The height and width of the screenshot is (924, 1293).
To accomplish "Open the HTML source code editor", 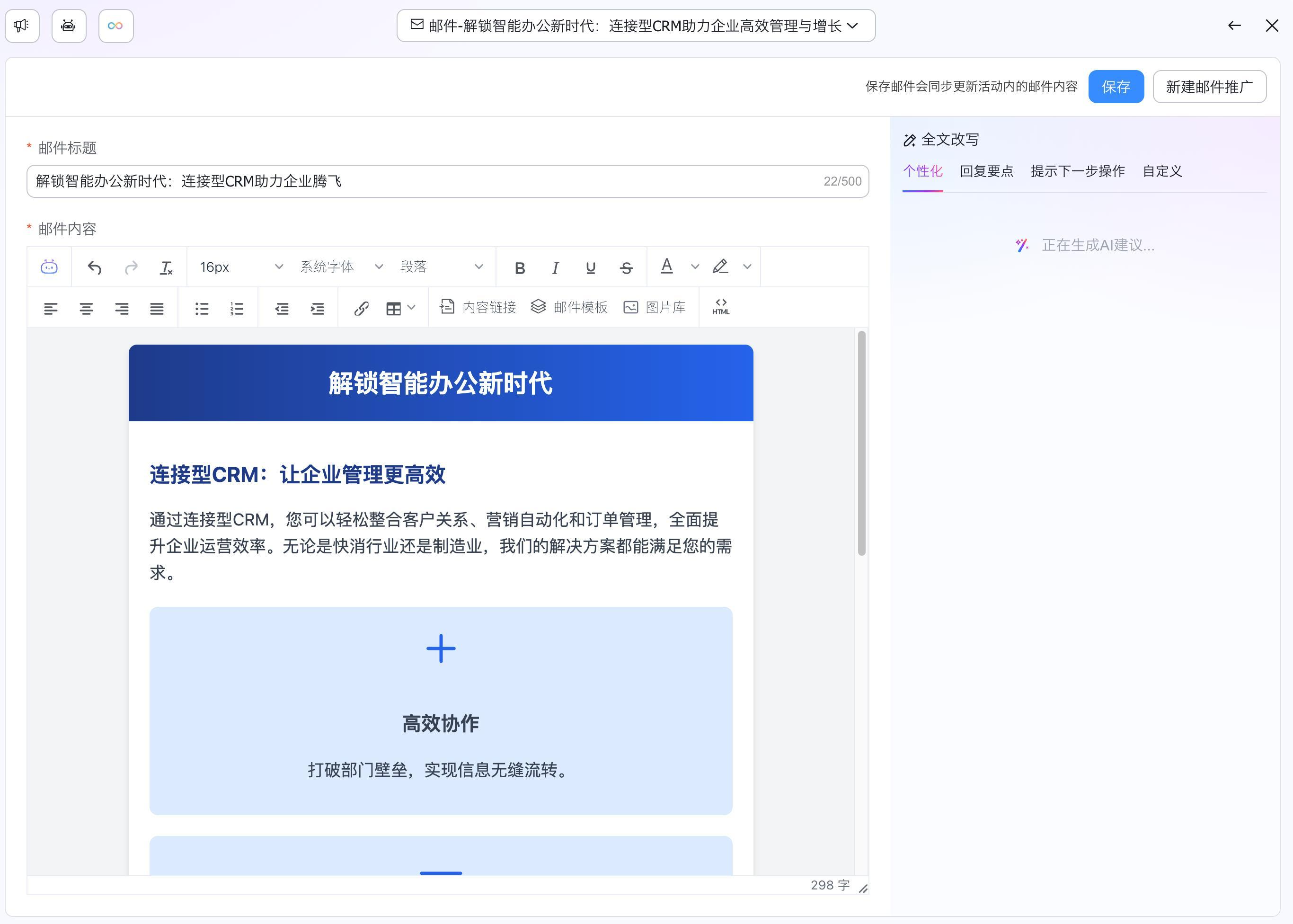I will pos(720,308).
